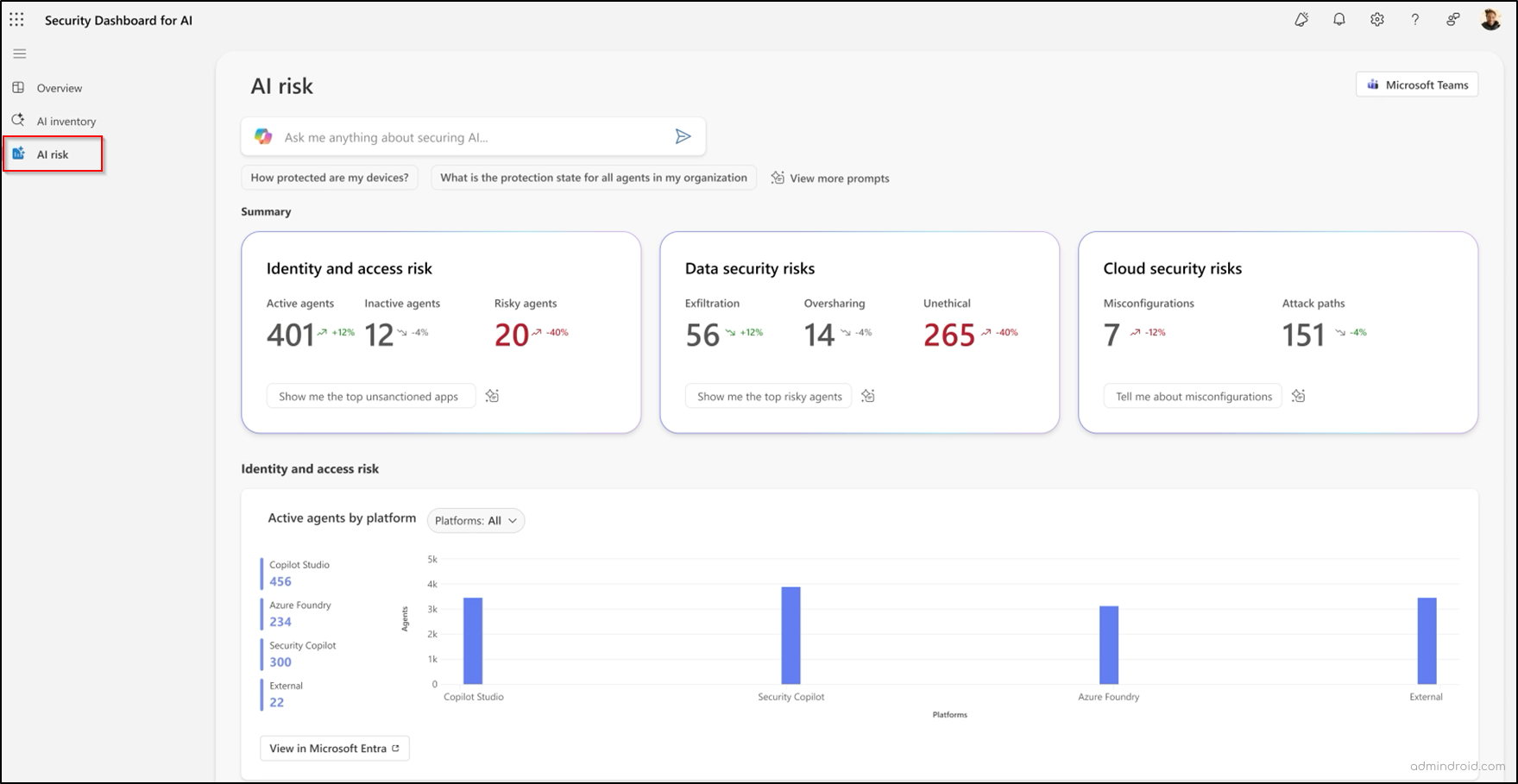Viewport: 1518px width, 784px height.
Task: Click the Copilot prompt icon next to 'Tell me about misconfigurations'
Action: click(1299, 396)
